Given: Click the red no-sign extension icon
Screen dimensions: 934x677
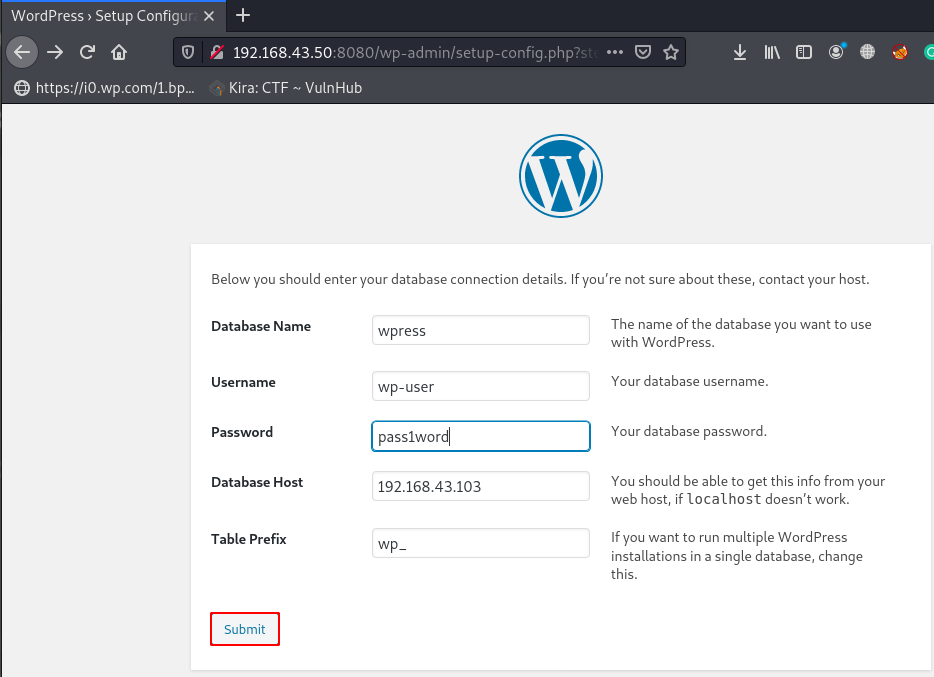Looking at the screenshot, I should tap(899, 52).
